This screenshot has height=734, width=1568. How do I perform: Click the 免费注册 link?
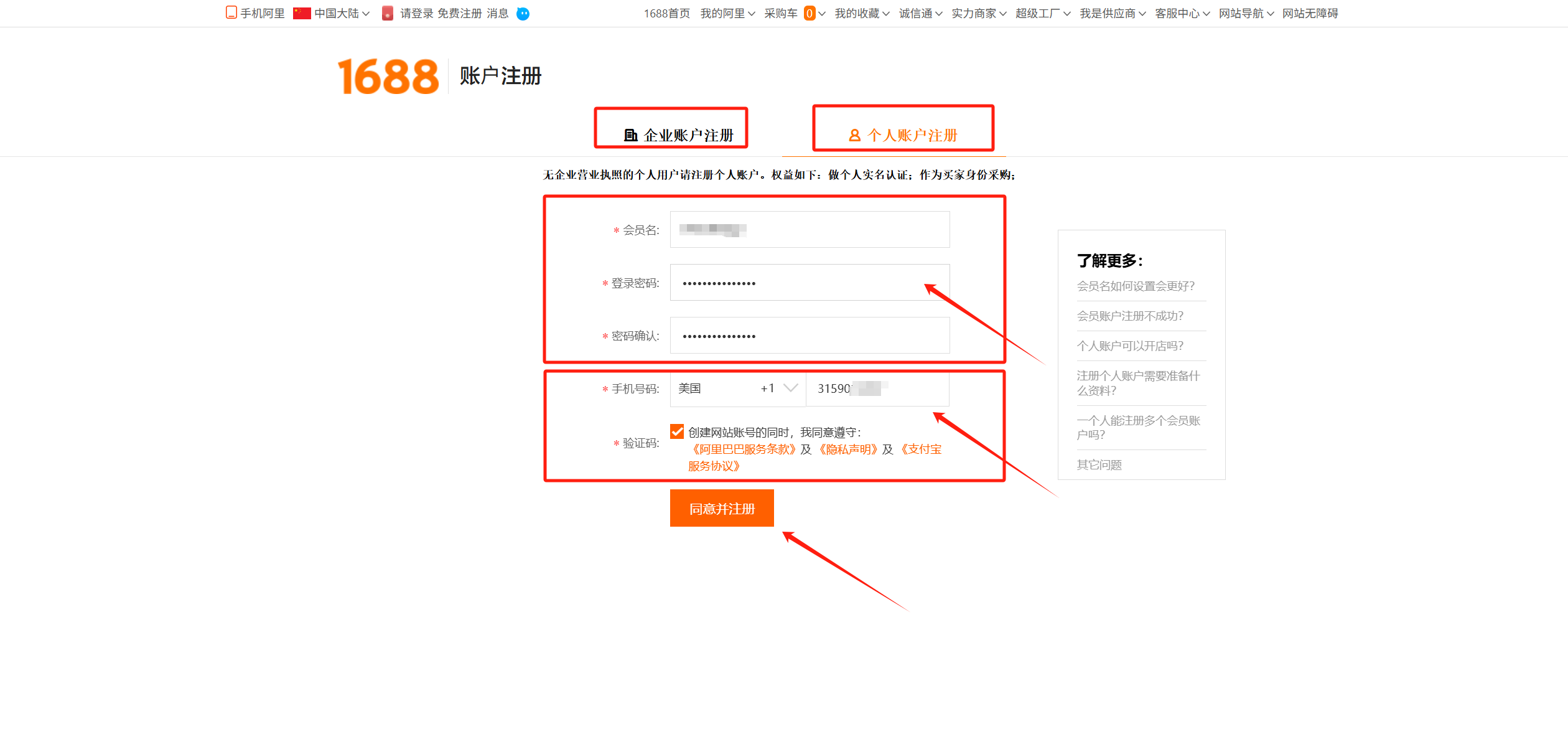coord(459,13)
